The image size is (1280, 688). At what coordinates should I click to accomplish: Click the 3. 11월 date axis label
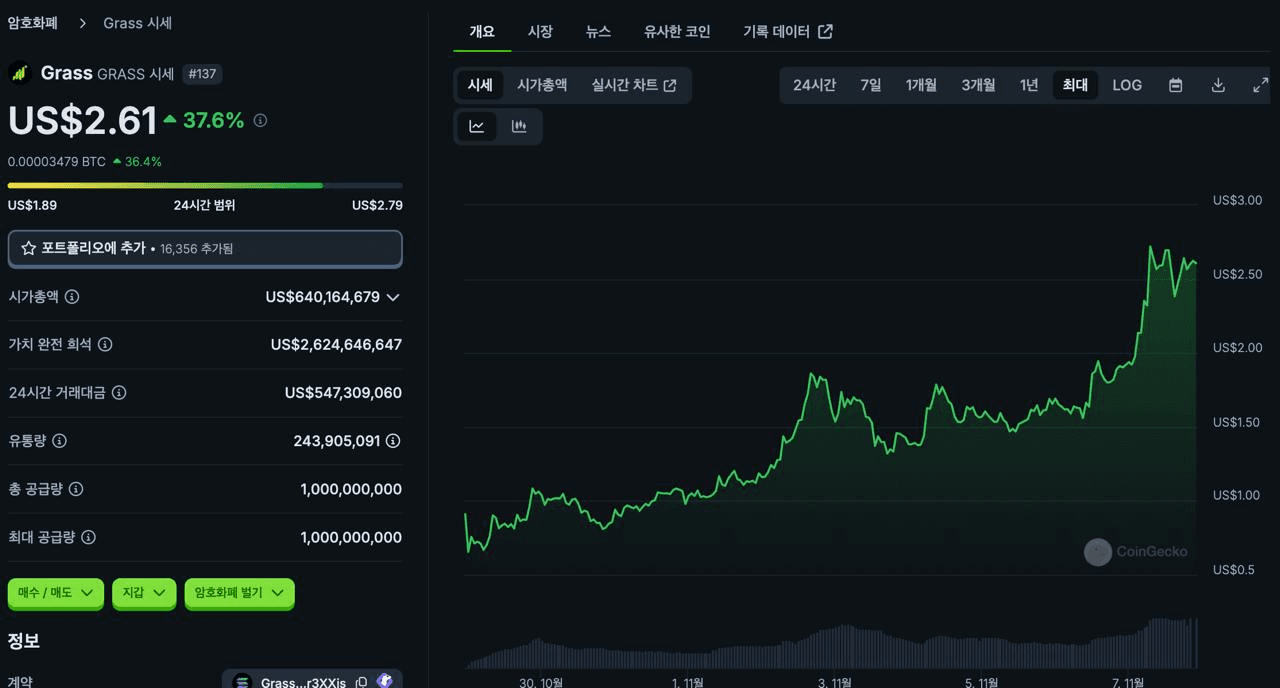(x=835, y=682)
